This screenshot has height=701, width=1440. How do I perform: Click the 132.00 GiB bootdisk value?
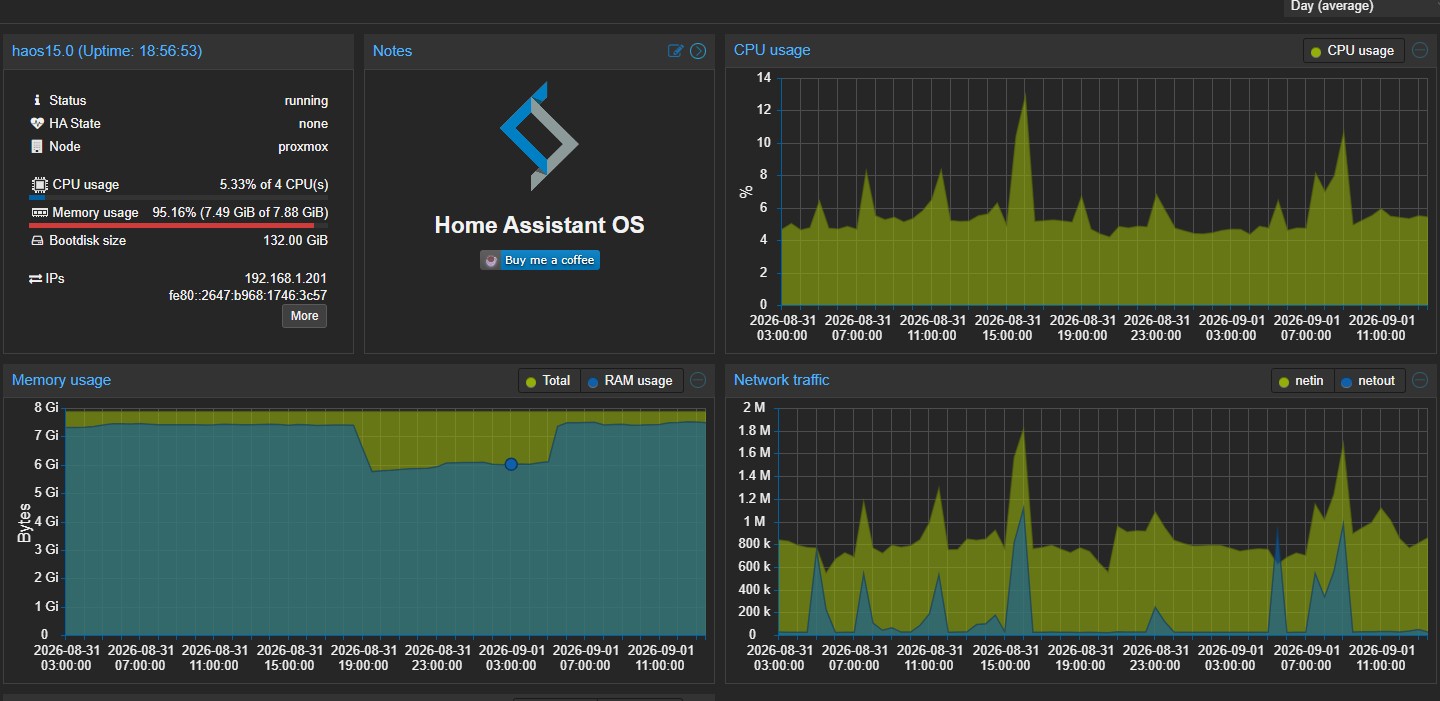pos(296,241)
